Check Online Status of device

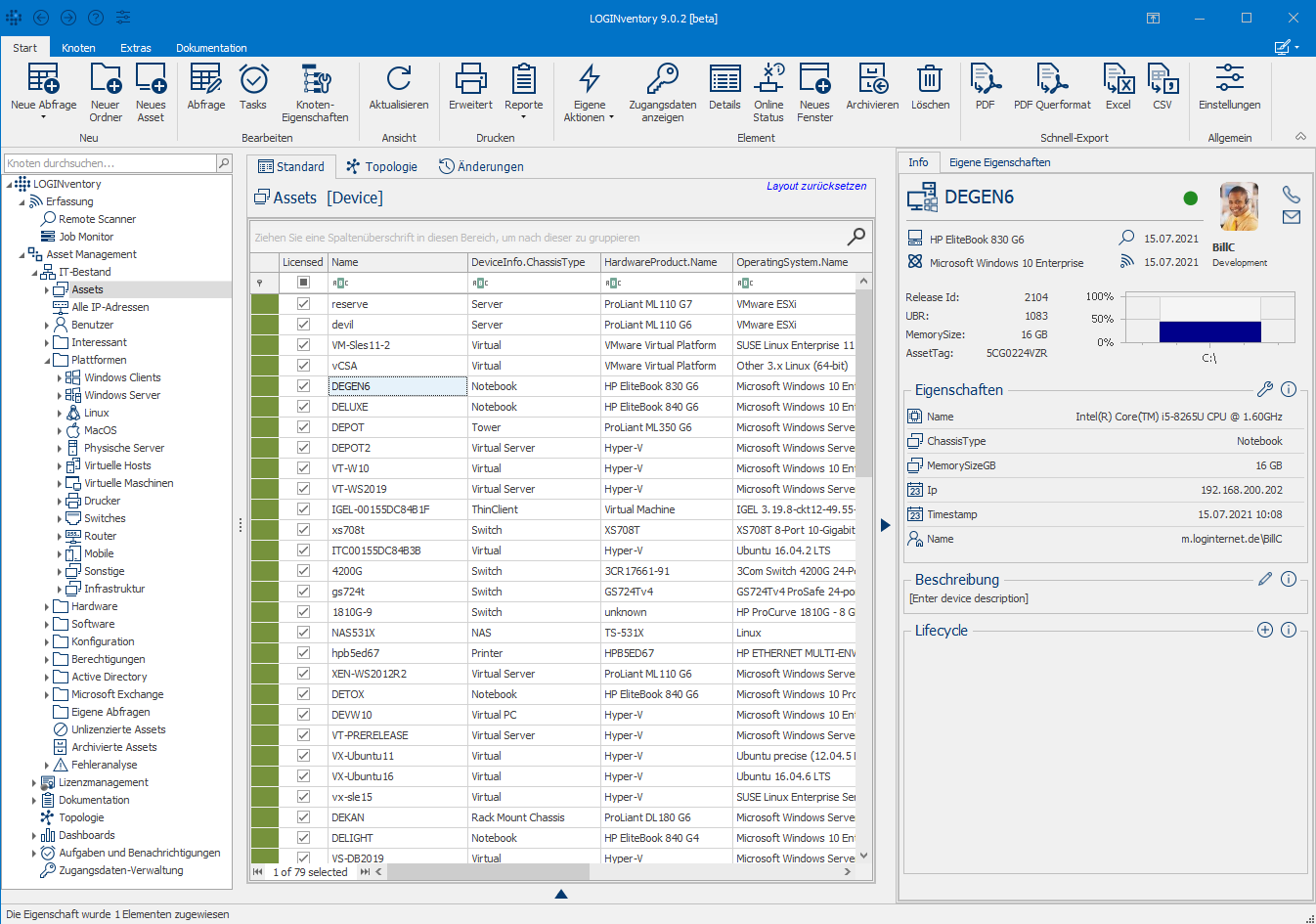pos(768,92)
